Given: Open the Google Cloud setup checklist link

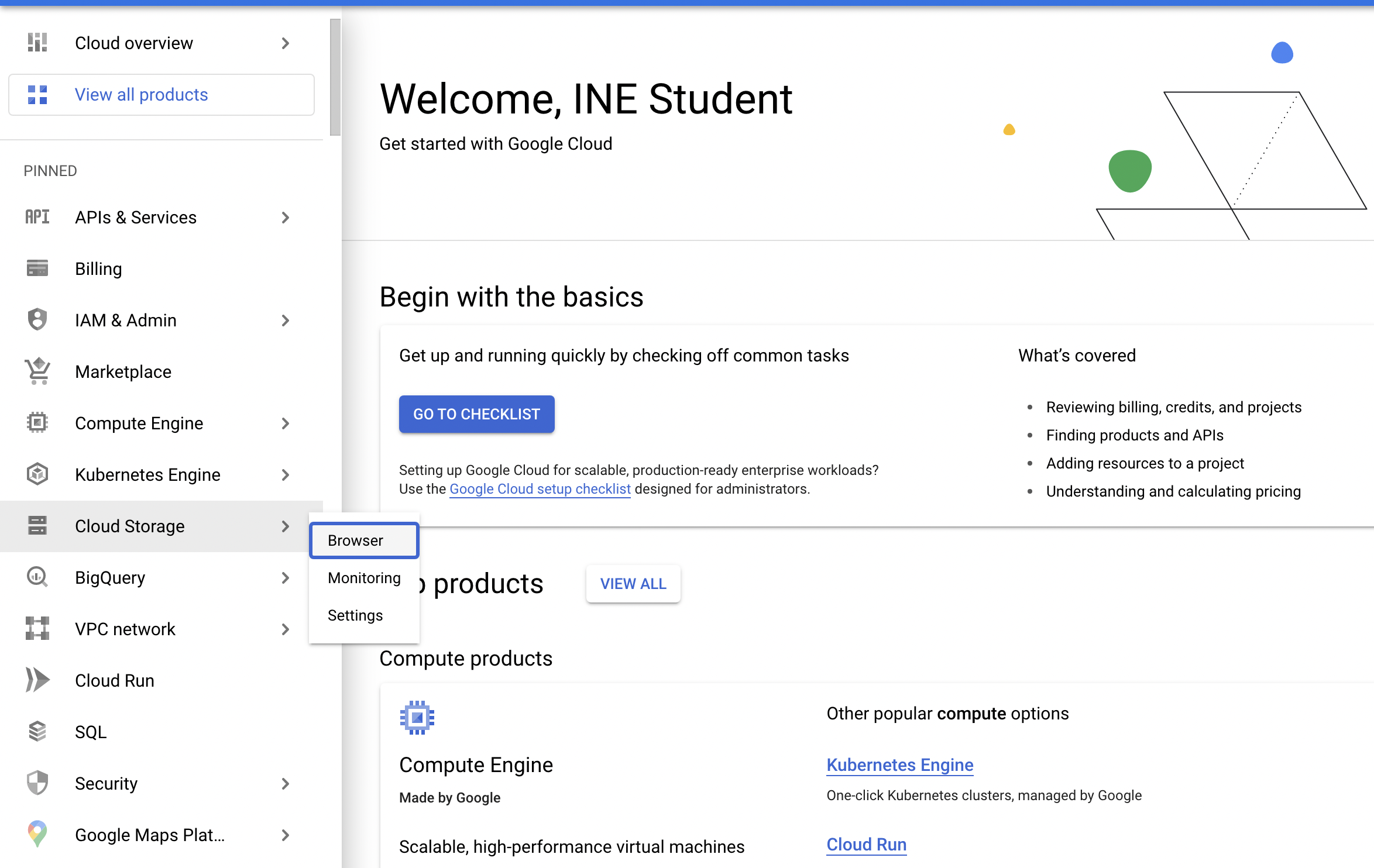Looking at the screenshot, I should [539, 489].
